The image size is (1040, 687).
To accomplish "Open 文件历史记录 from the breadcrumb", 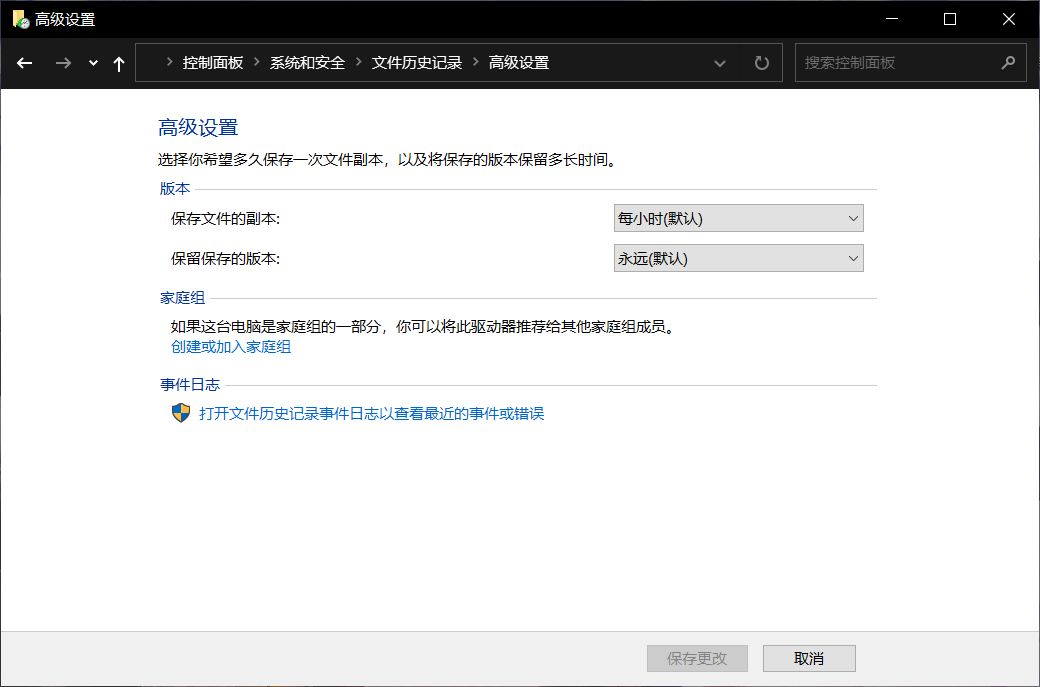I will point(420,62).
